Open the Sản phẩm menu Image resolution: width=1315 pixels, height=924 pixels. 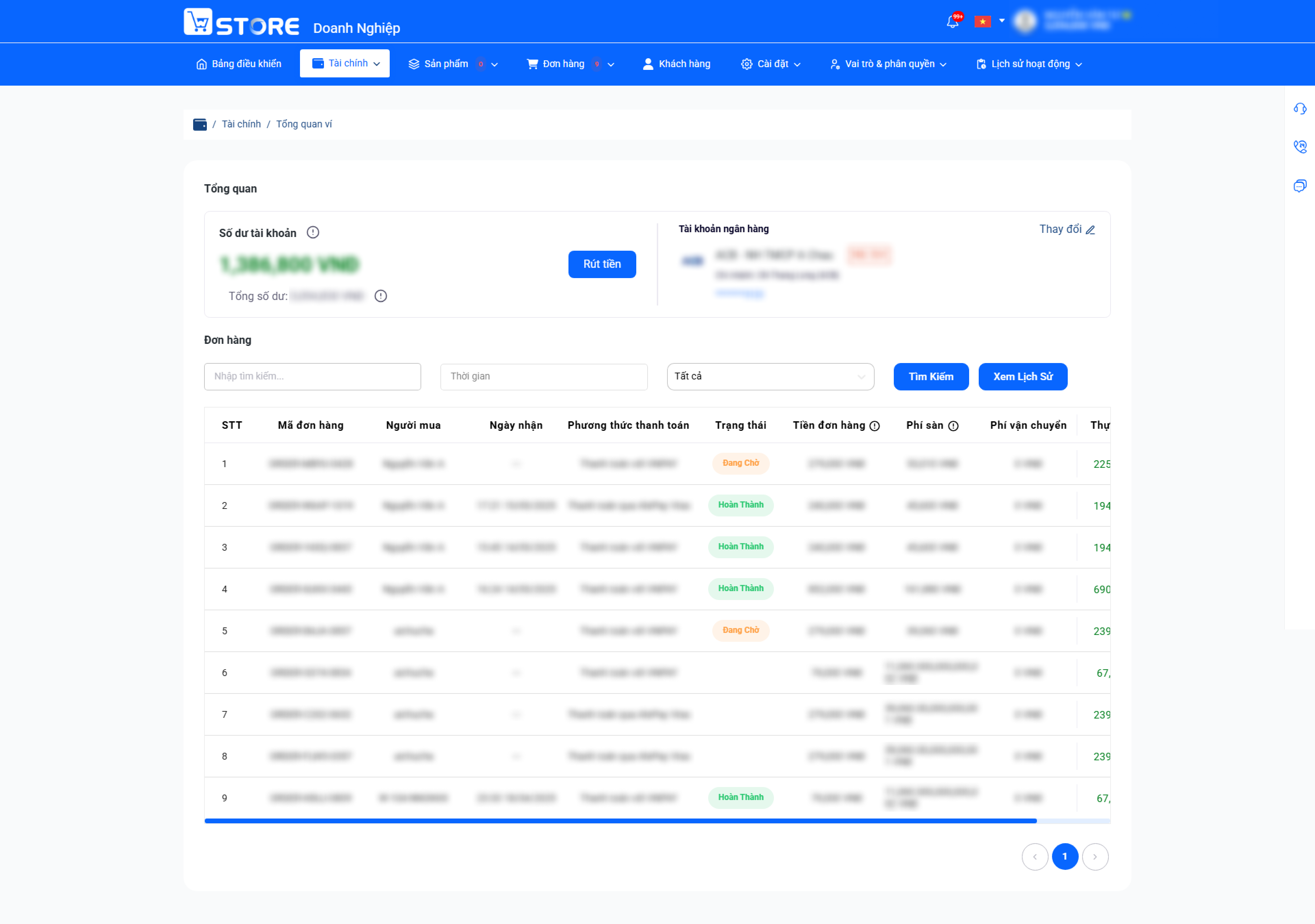point(452,64)
